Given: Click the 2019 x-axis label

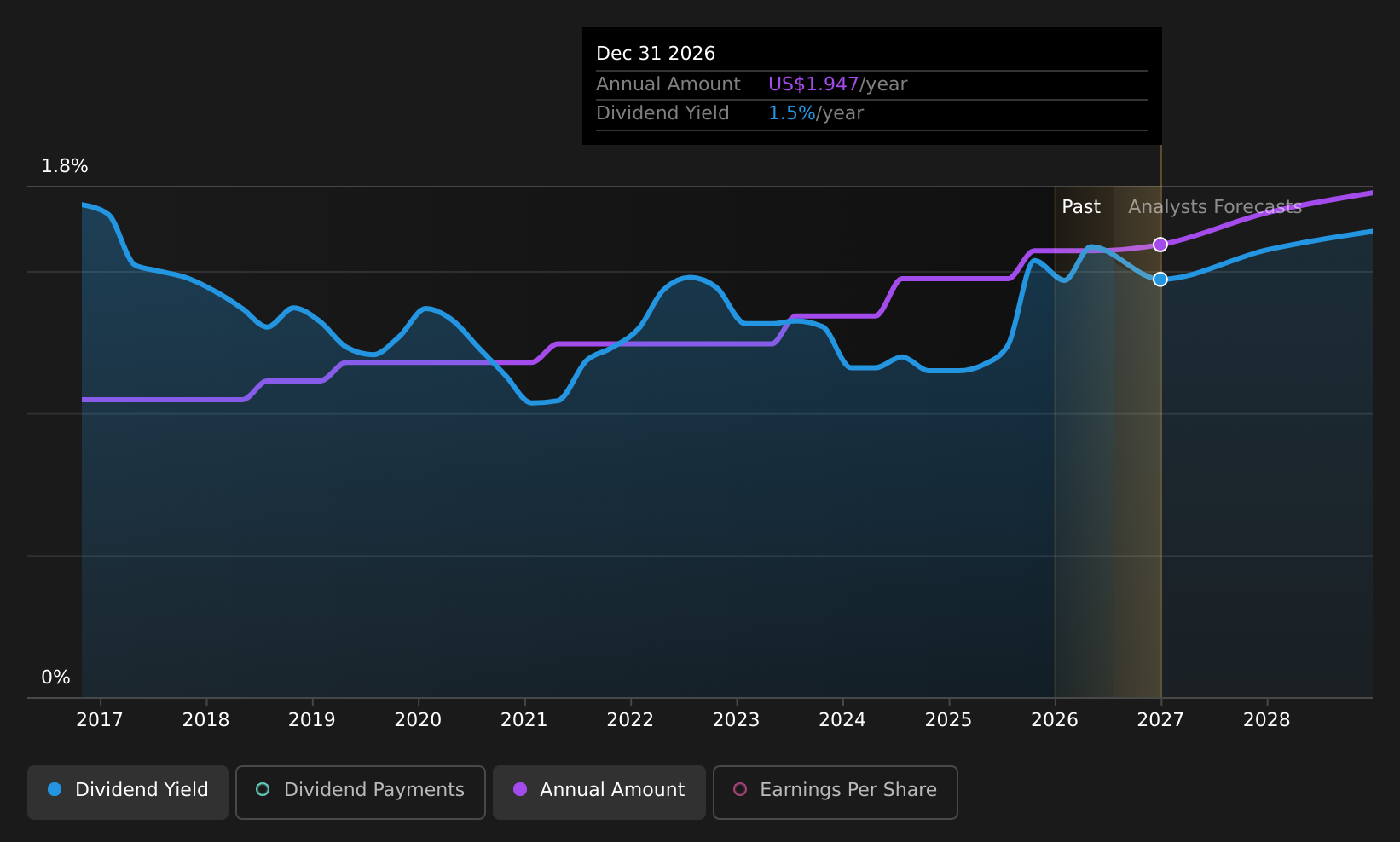Looking at the screenshot, I should [x=312, y=720].
